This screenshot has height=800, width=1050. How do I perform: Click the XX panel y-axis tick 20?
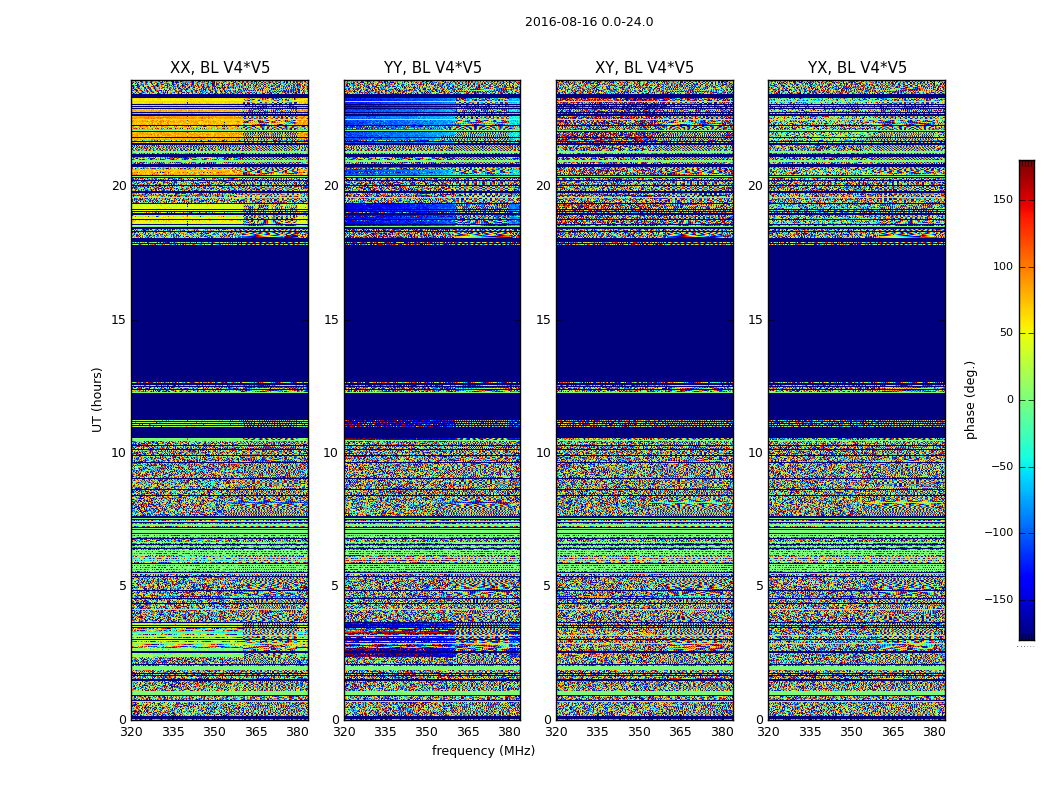[119, 186]
